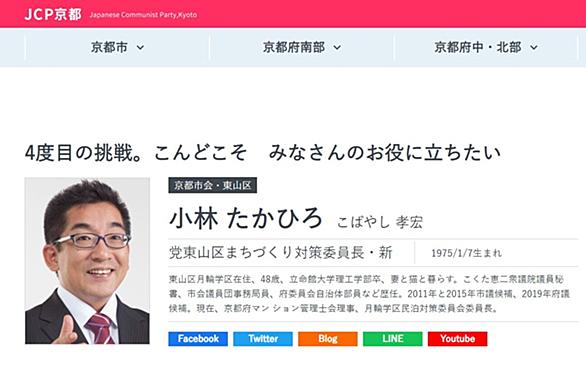
Task: Expand the chevron next to 京都府南部
Action: 337,47
